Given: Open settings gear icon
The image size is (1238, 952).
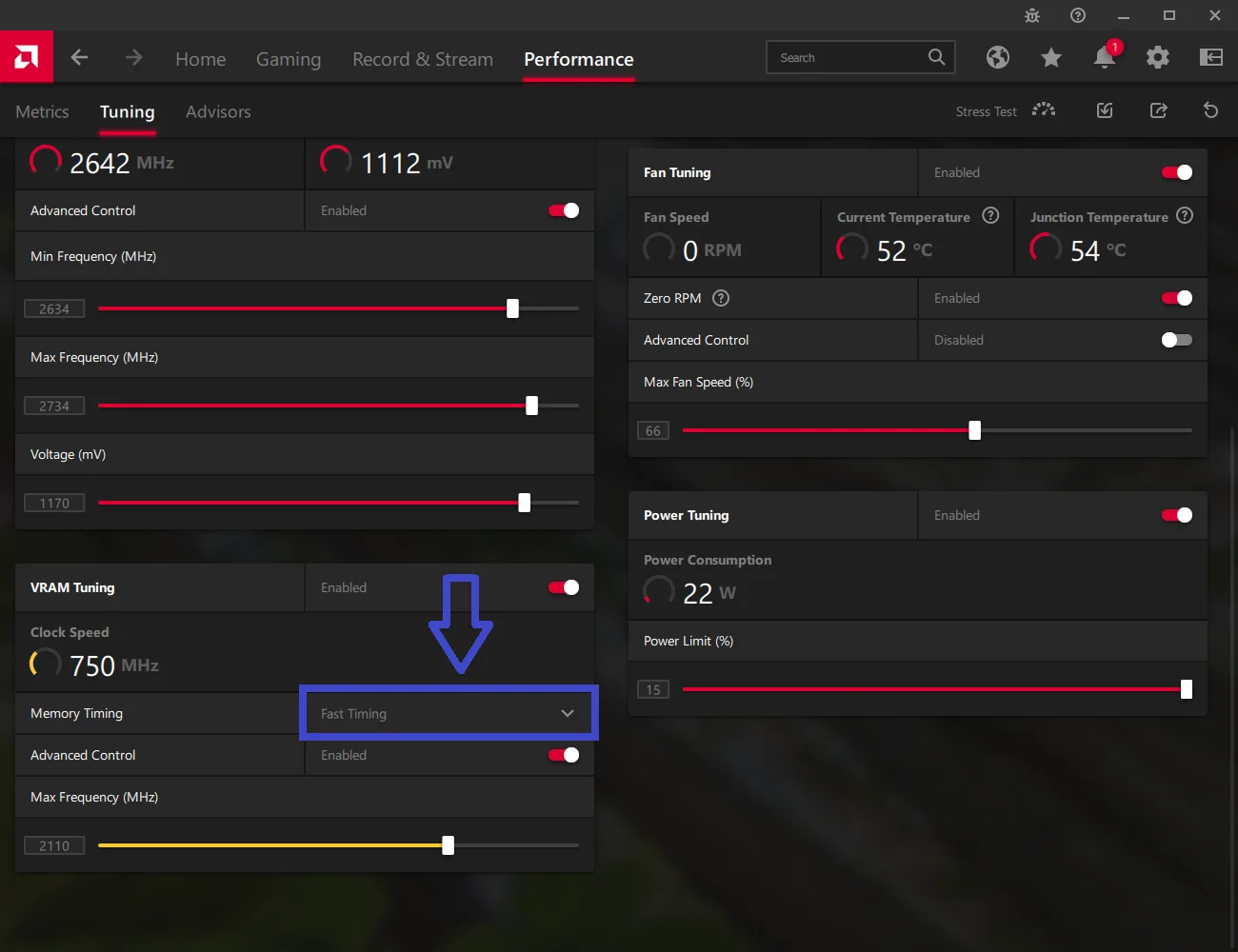Looking at the screenshot, I should 1158,58.
